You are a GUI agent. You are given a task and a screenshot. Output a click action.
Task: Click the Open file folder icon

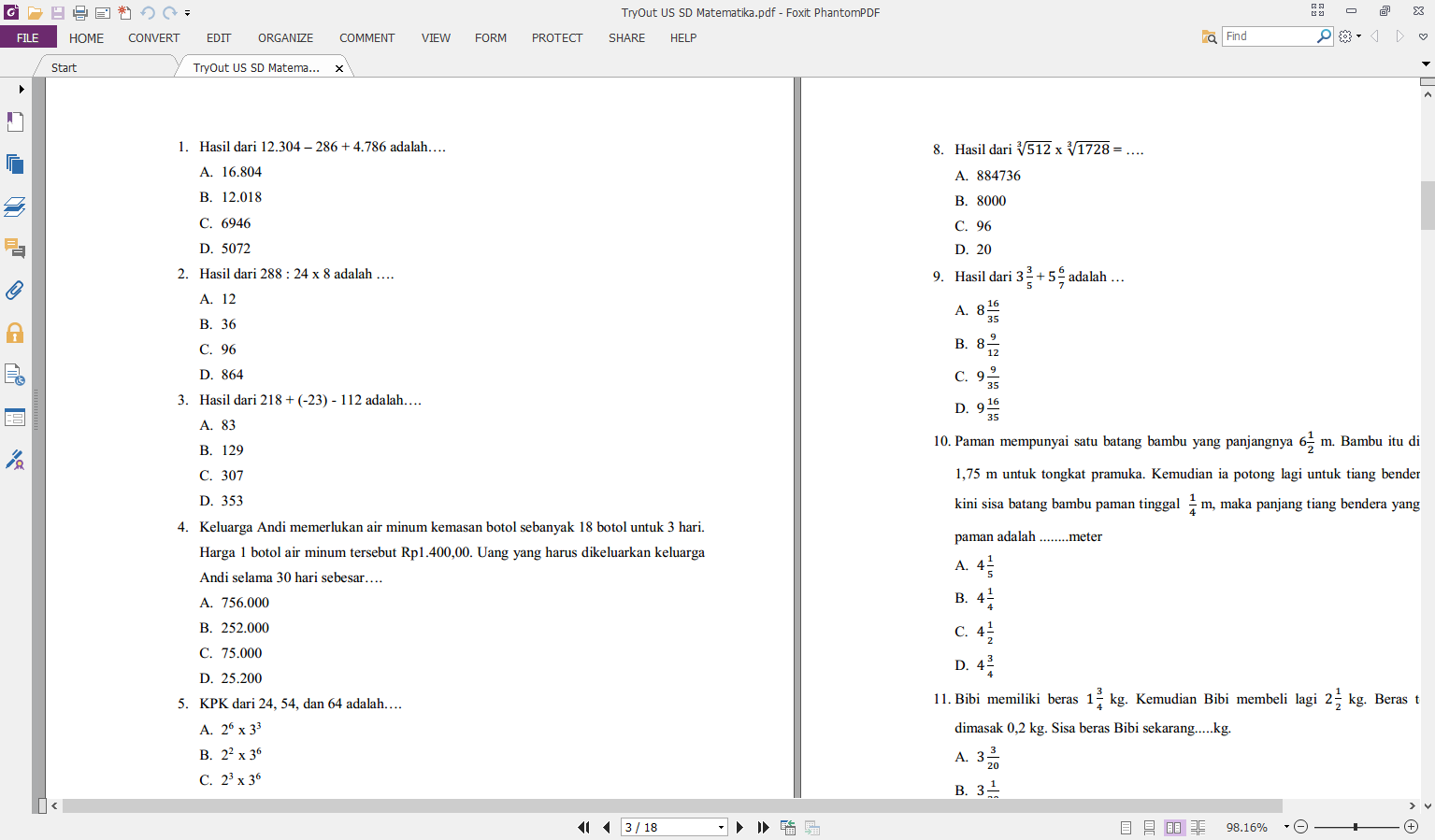point(35,13)
